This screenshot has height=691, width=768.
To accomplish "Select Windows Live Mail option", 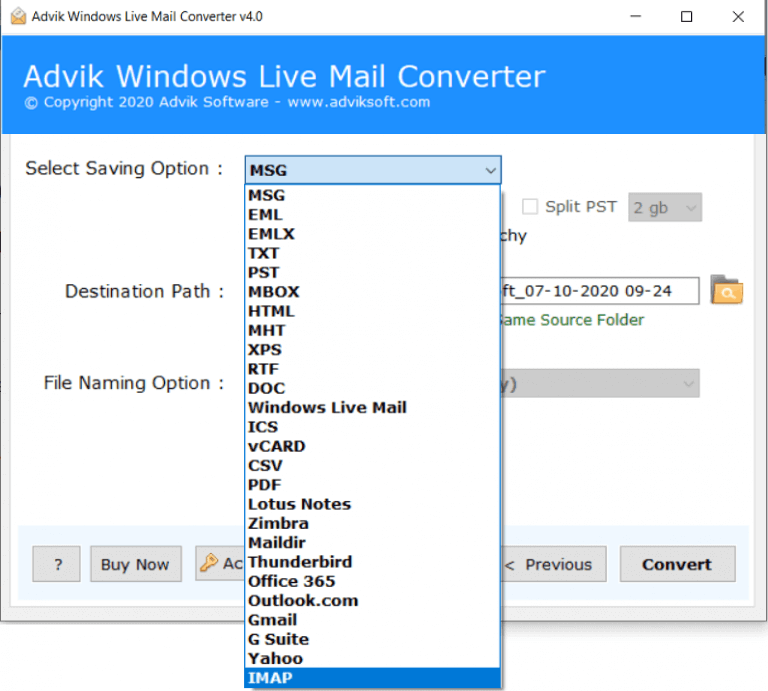I will coord(372,407).
